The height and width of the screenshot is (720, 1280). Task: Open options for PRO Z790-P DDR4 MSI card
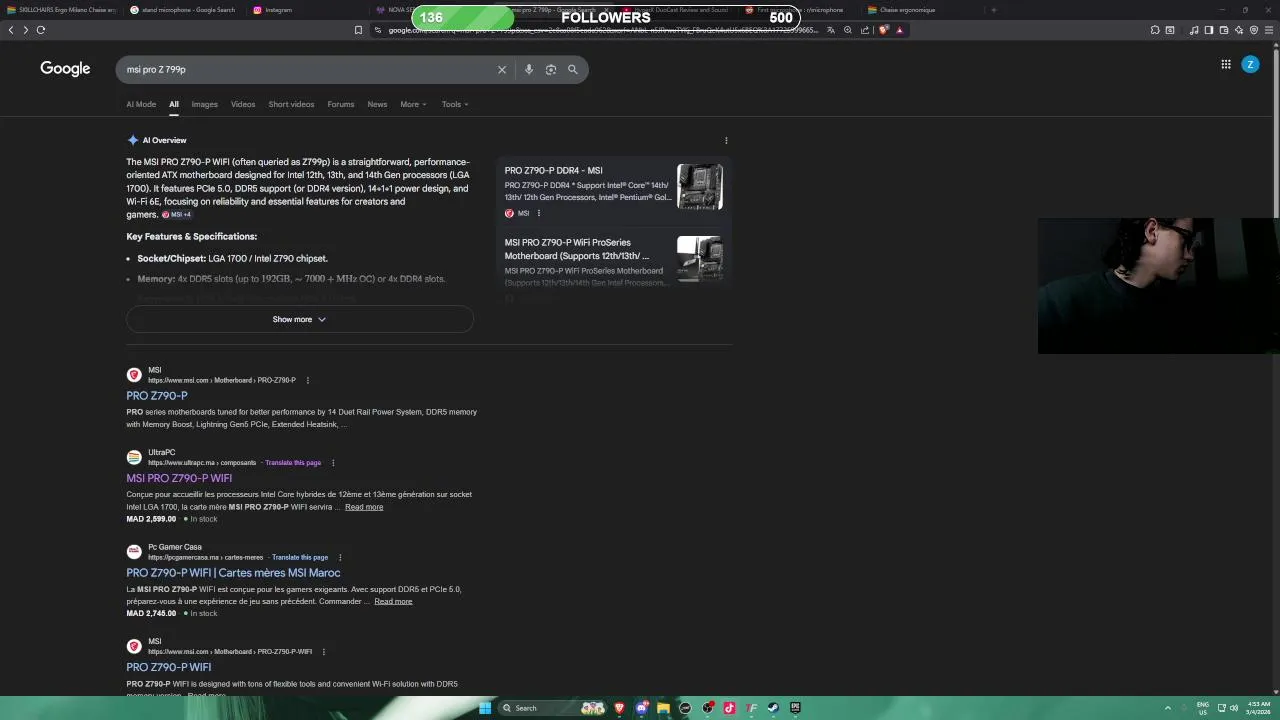(538, 213)
